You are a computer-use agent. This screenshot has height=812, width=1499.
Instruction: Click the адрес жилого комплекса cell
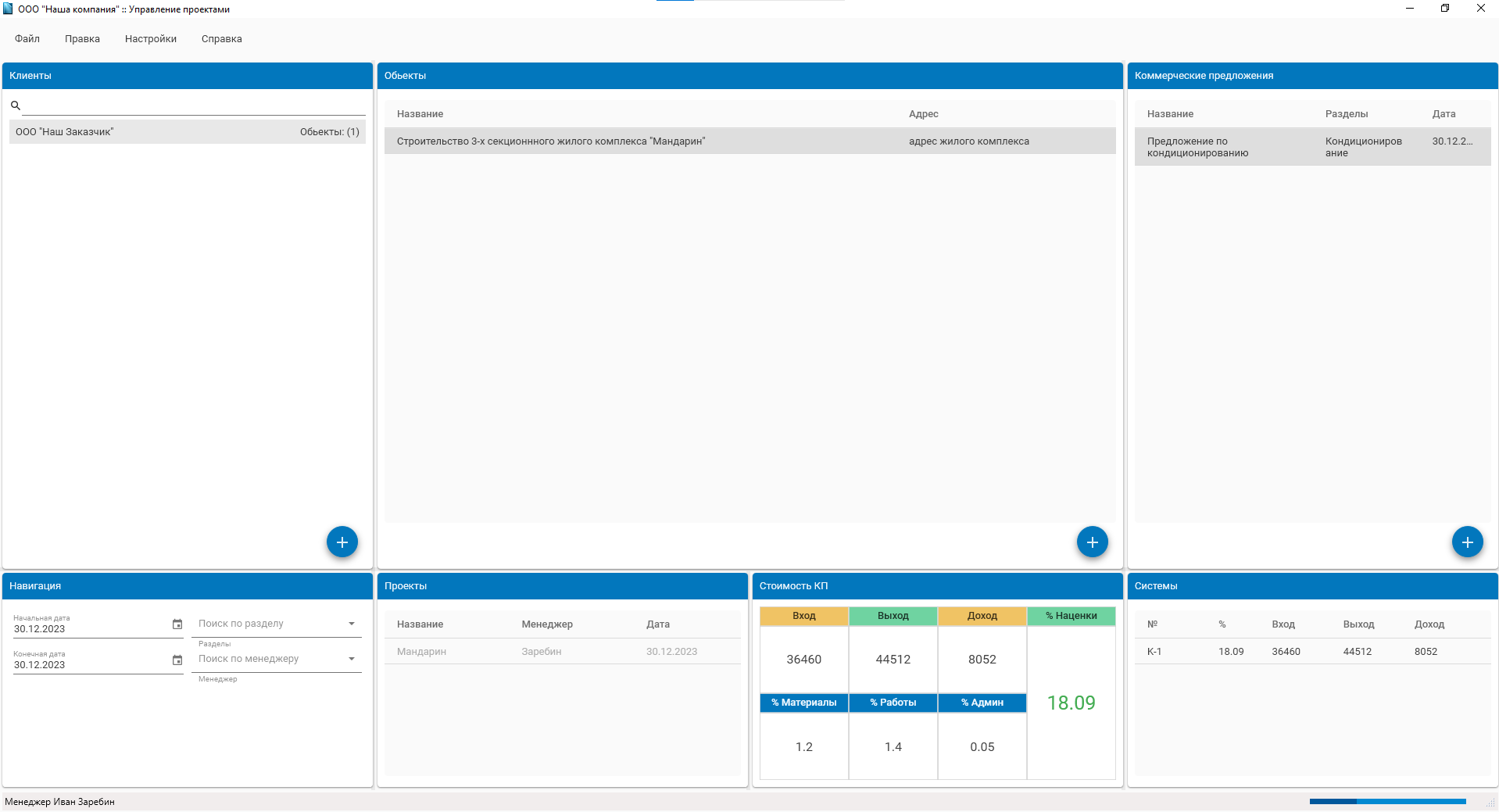pyautogui.click(x=969, y=141)
